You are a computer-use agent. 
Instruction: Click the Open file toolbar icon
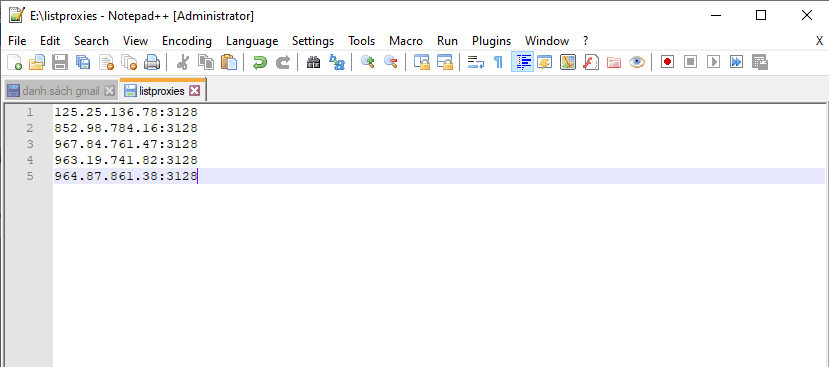click(36, 62)
